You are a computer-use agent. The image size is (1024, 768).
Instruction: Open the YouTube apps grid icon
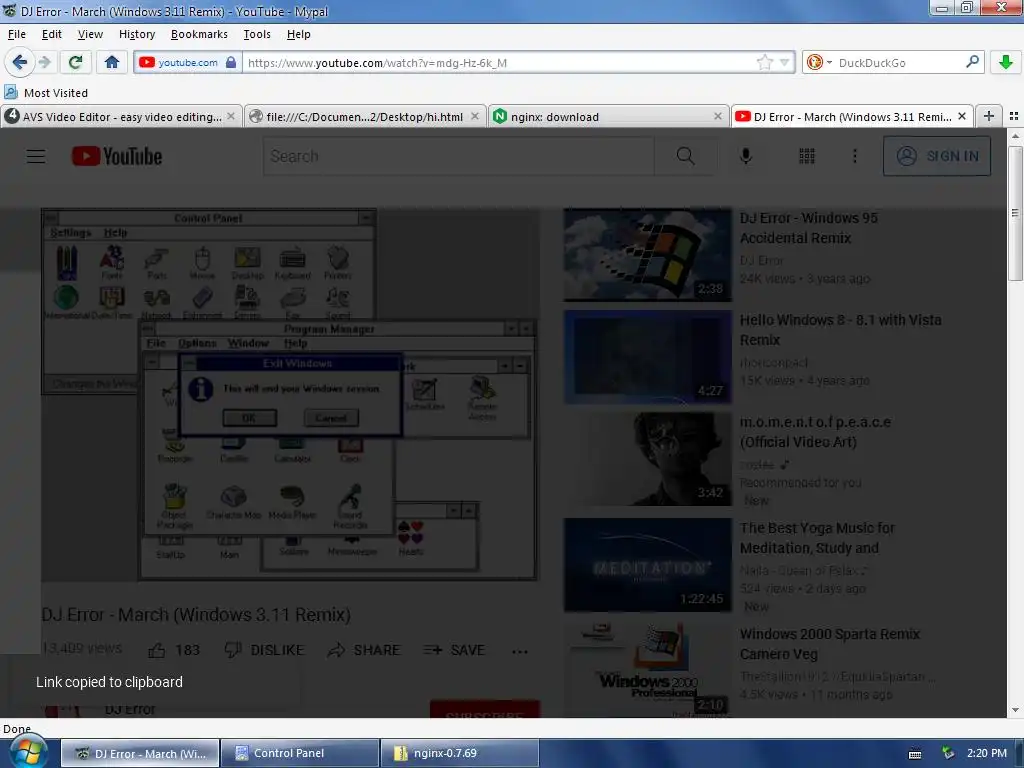(807, 156)
